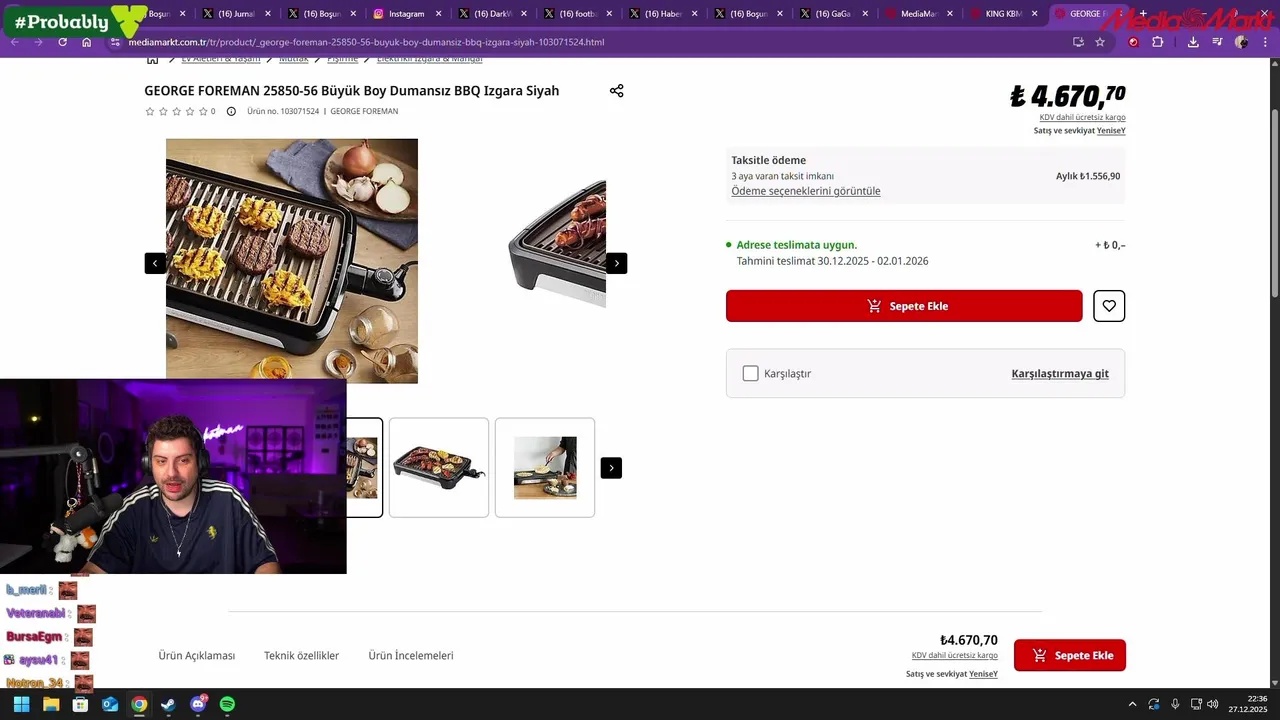This screenshot has width=1280, height=720.
Task: Click the browser forward arrow
Action: [38, 42]
